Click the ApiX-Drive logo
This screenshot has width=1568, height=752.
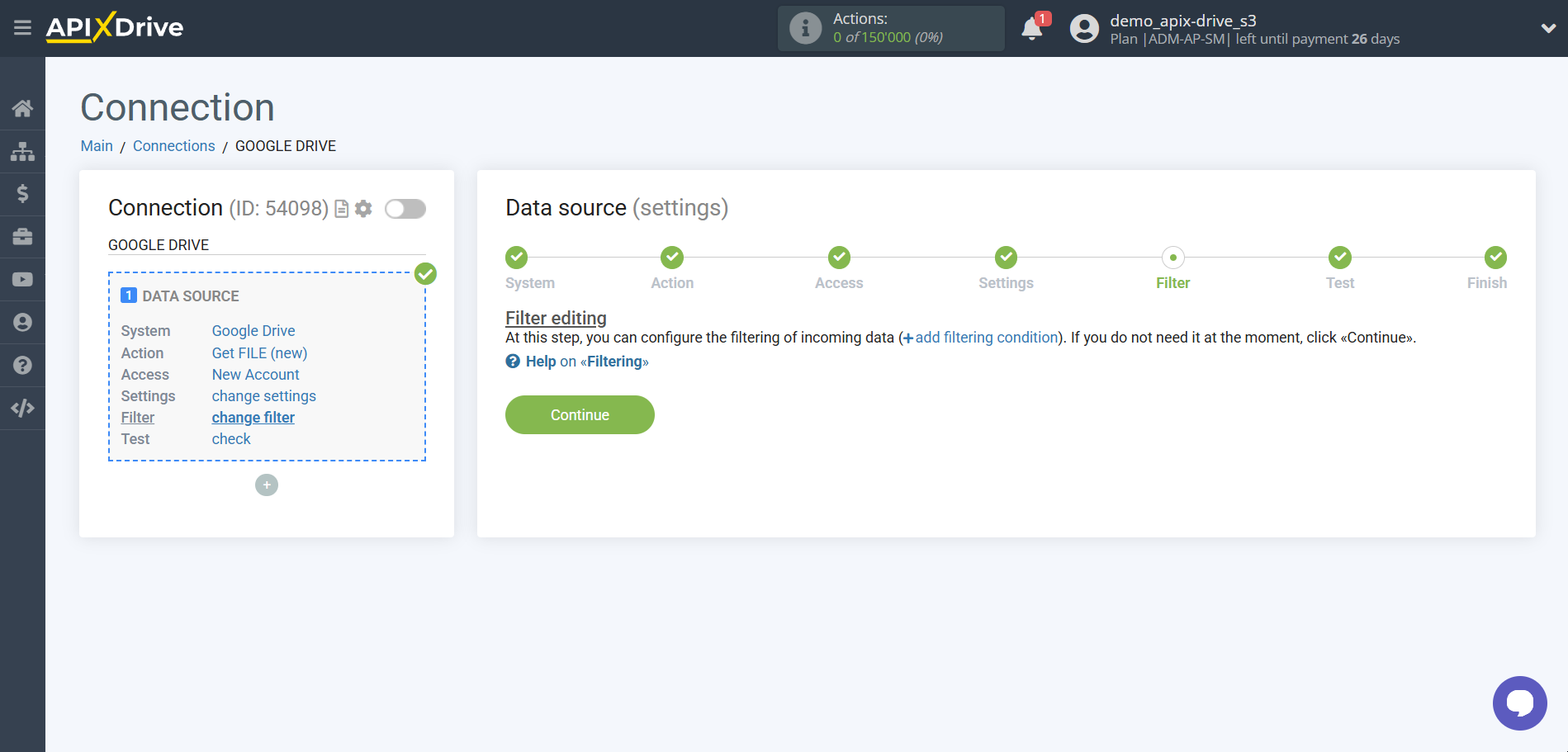pyautogui.click(x=115, y=27)
